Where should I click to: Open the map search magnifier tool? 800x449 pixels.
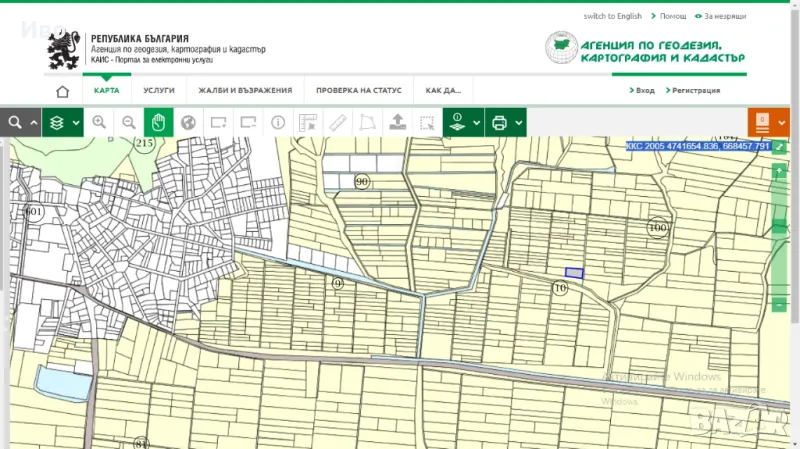[15, 123]
